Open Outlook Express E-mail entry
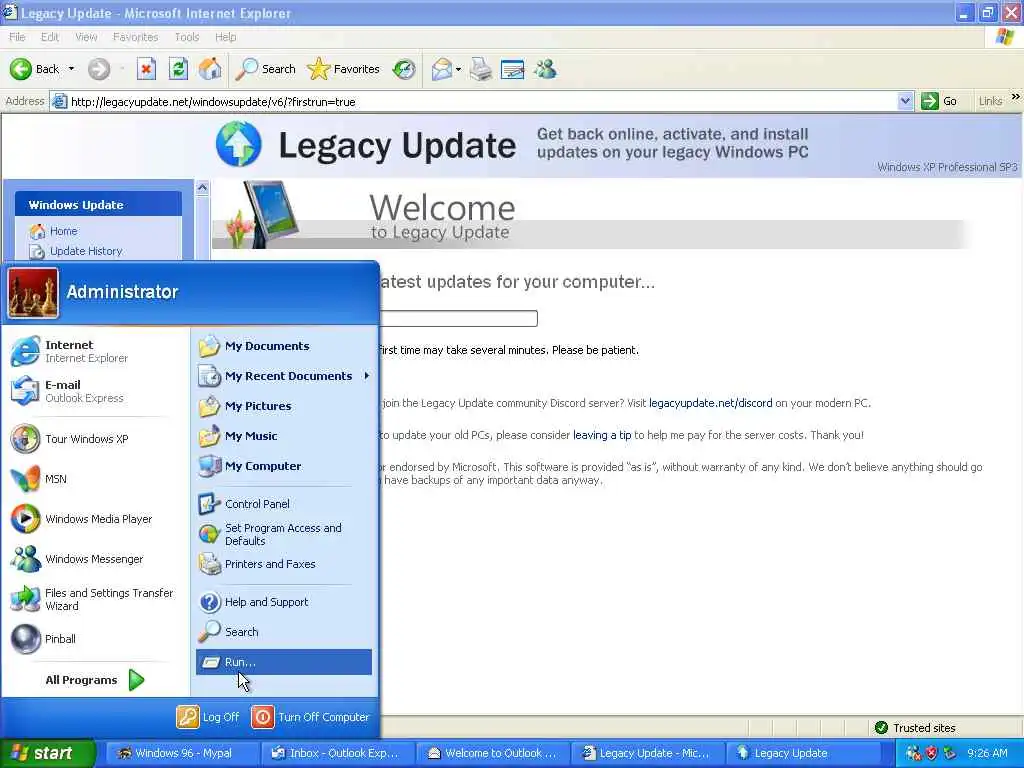 coord(95,391)
